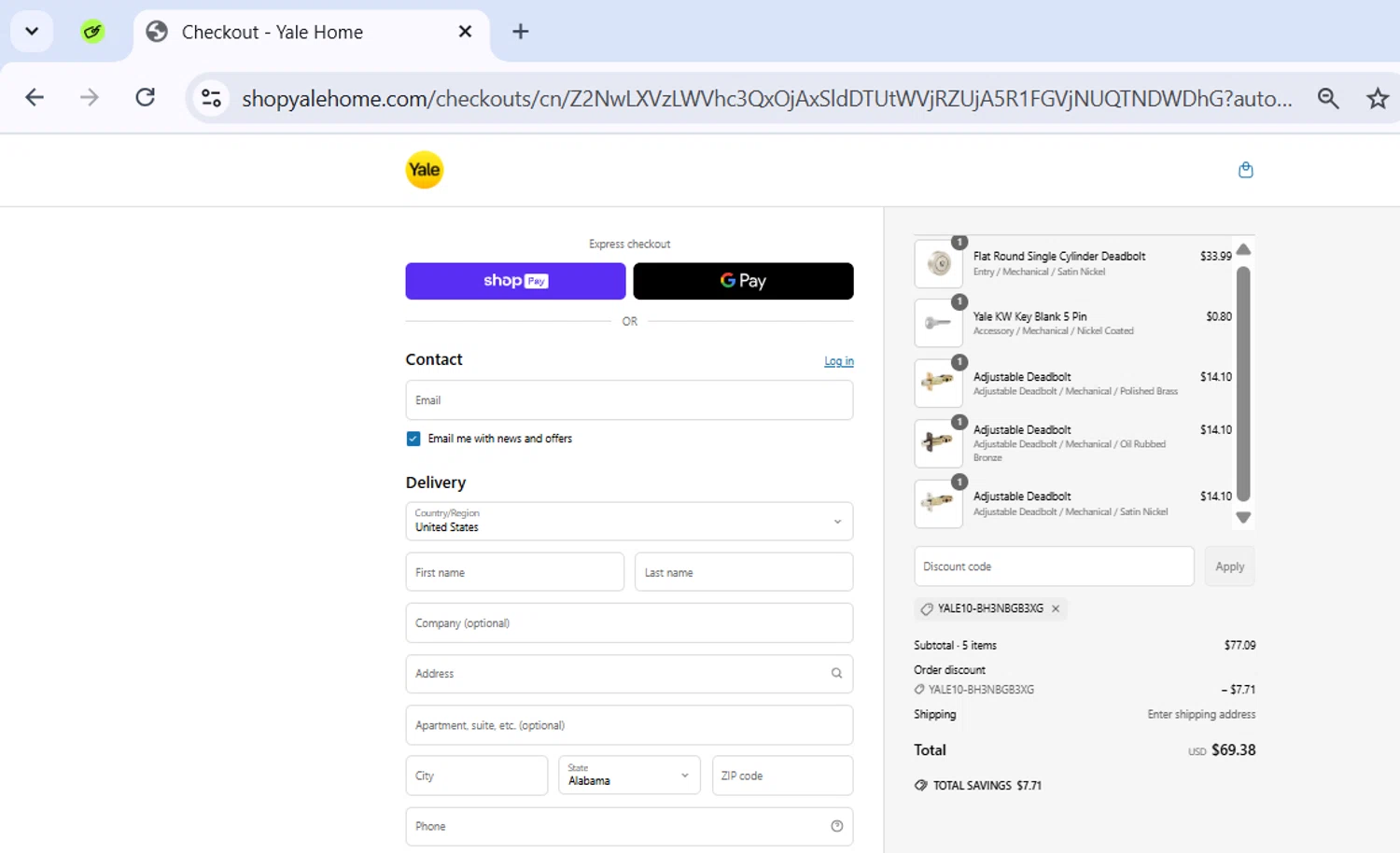Click the Enter shipping address text
This screenshot has width=1400, height=853.
click(1201, 714)
